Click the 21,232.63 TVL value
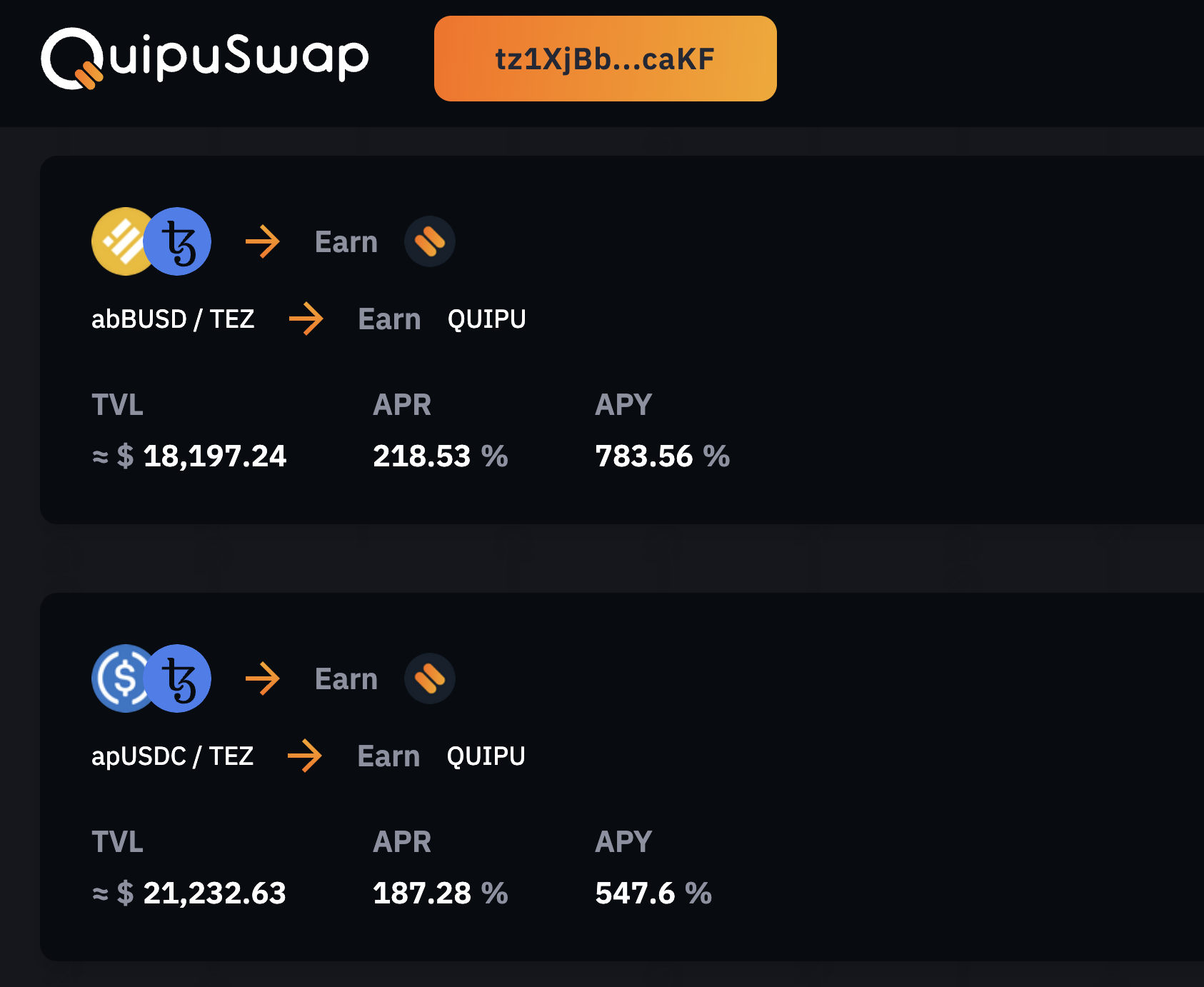 214,893
